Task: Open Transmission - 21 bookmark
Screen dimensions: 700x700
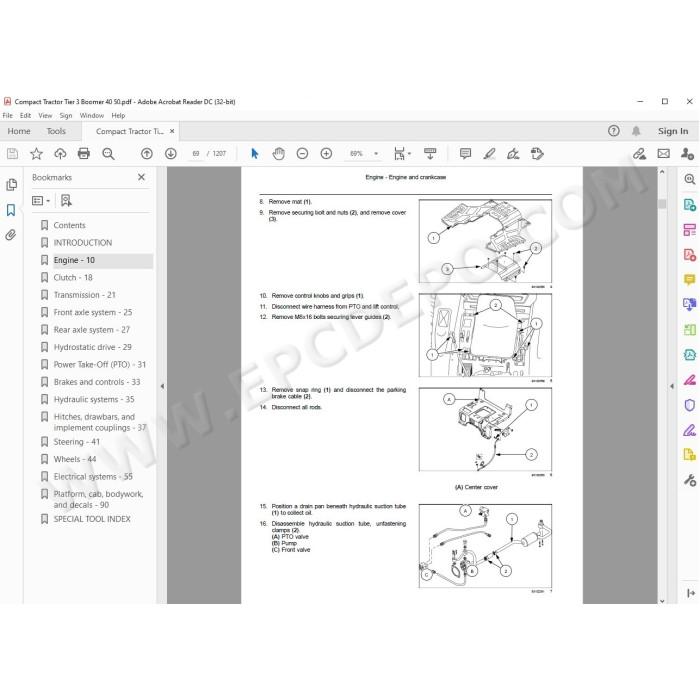Action: tap(84, 295)
